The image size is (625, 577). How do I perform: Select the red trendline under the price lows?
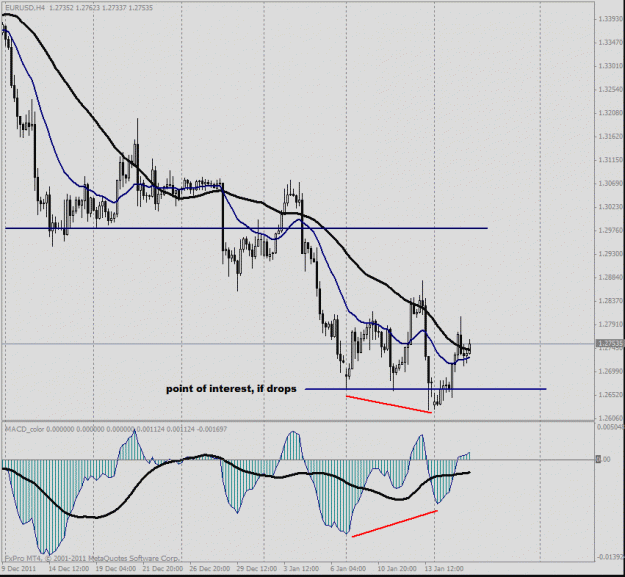tap(389, 404)
